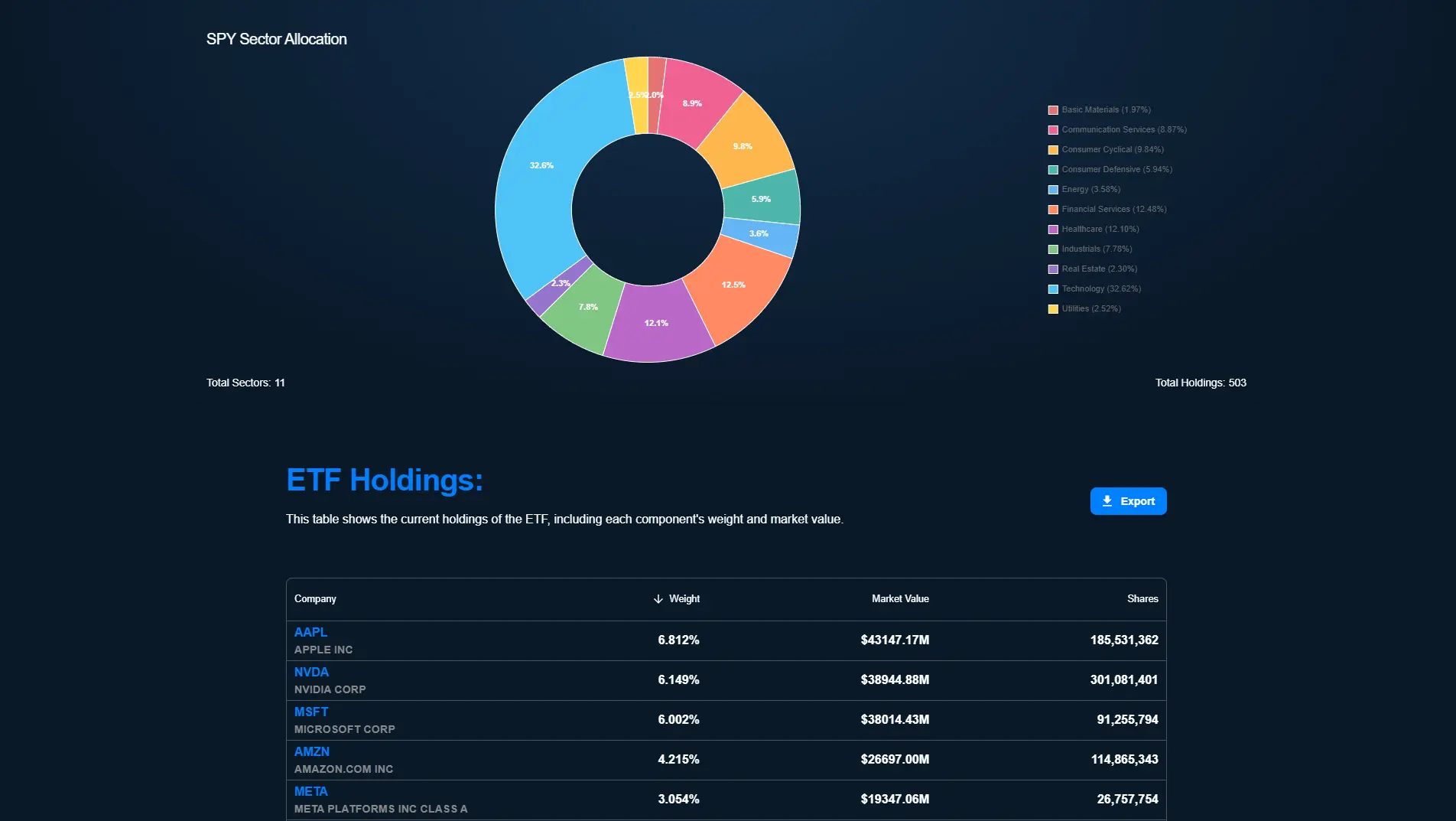Viewport: 1456px width, 821px height.
Task: Toggle Energy legend swatch
Action: 1053,190
